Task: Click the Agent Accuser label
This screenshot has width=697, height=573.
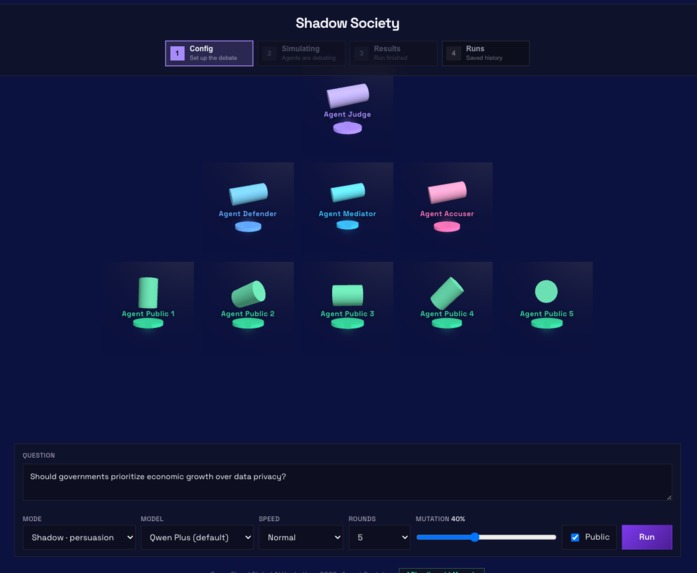Action: tap(447, 214)
